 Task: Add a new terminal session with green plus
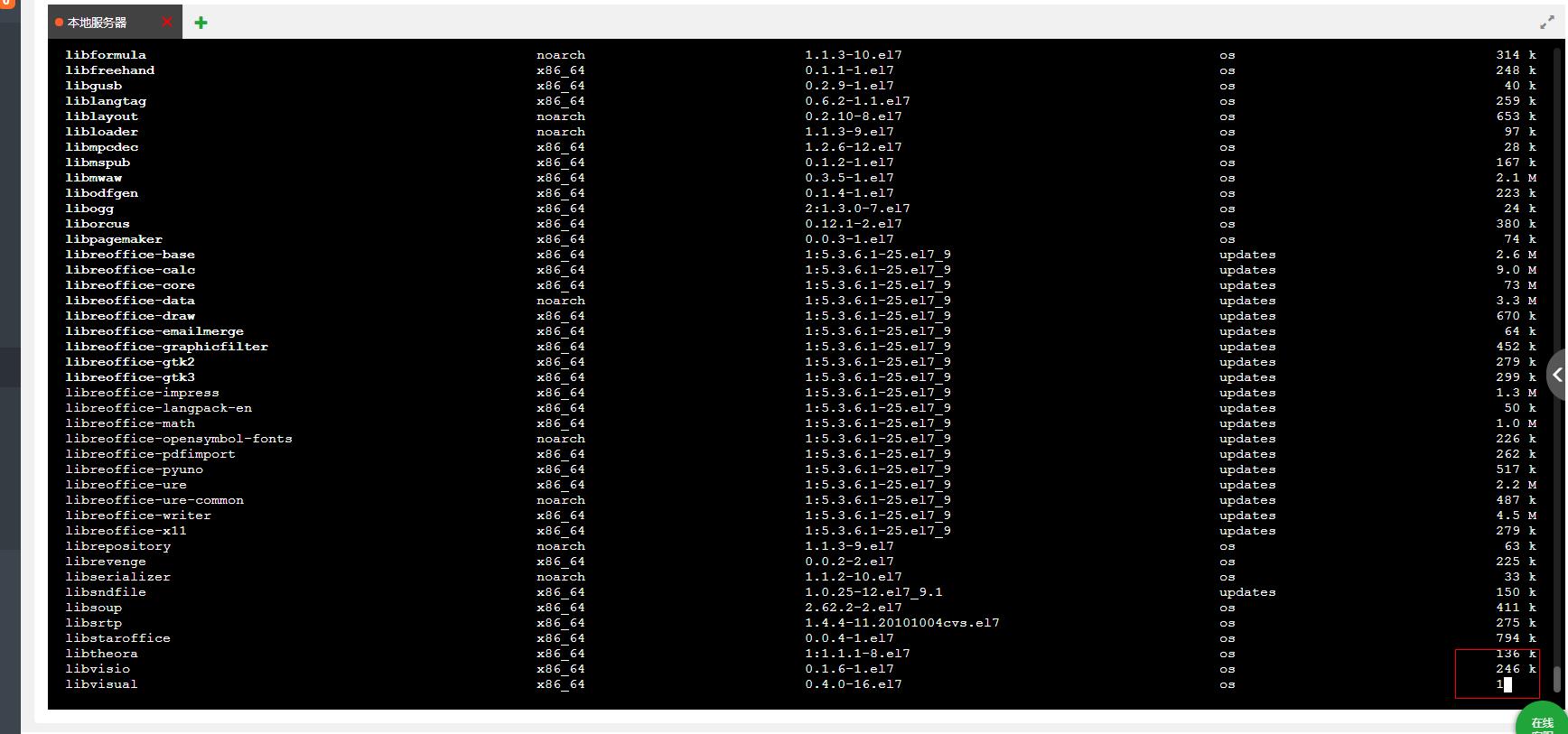coord(201,23)
